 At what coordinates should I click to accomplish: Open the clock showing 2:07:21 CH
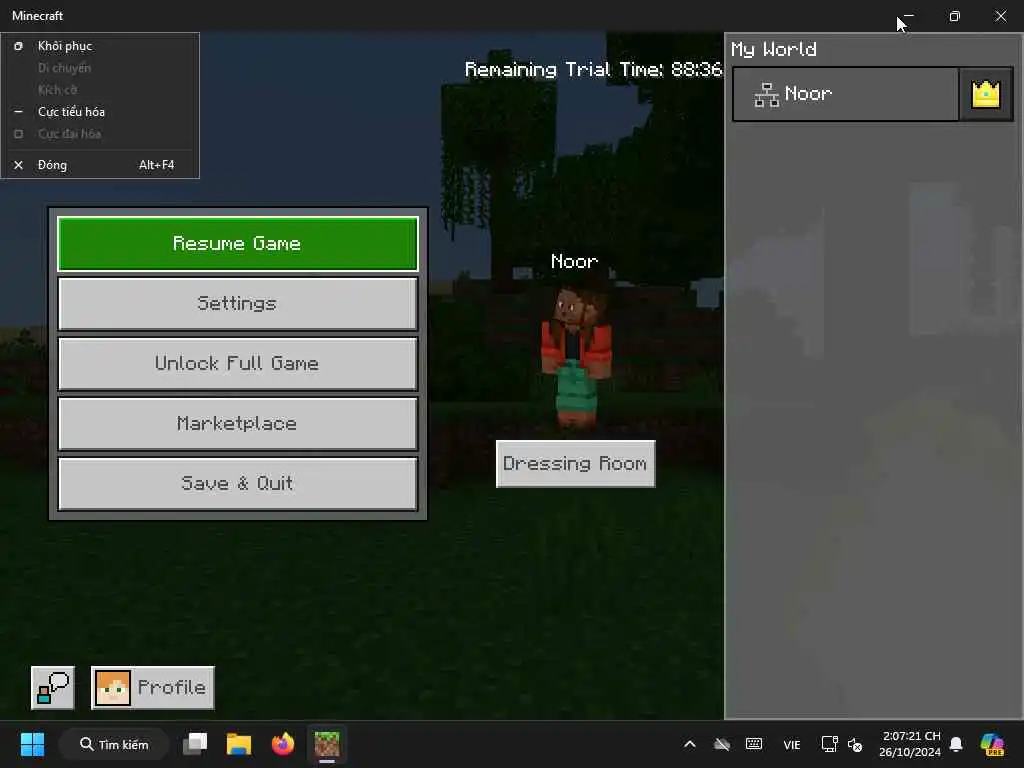tap(910, 744)
